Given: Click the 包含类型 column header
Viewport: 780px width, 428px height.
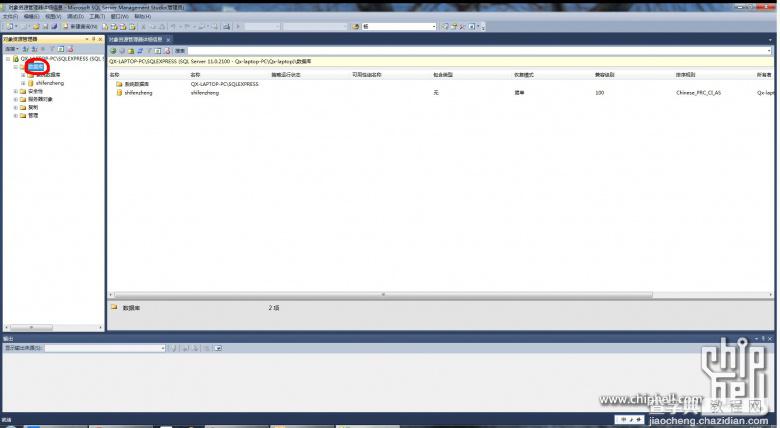Looking at the screenshot, I should [x=443, y=75].
